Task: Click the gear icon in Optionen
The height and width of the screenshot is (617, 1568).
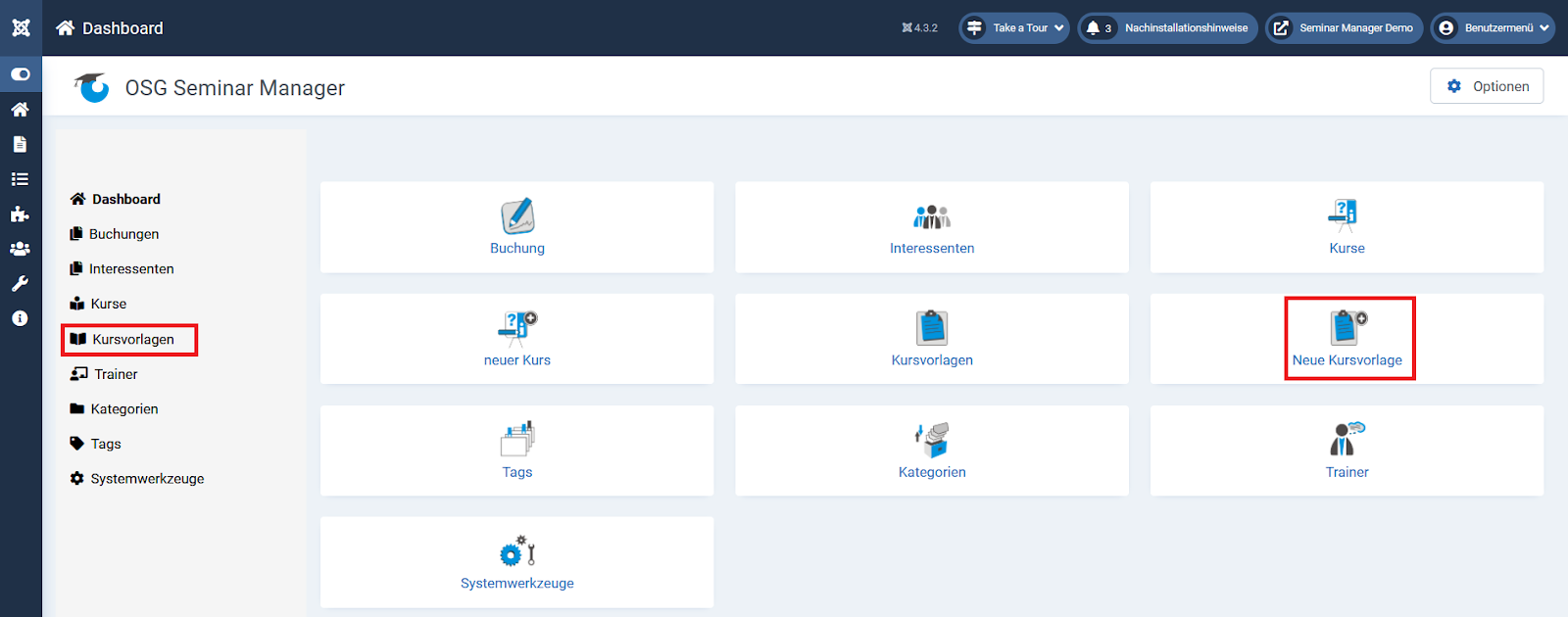Action: (x=1454, y=86)
